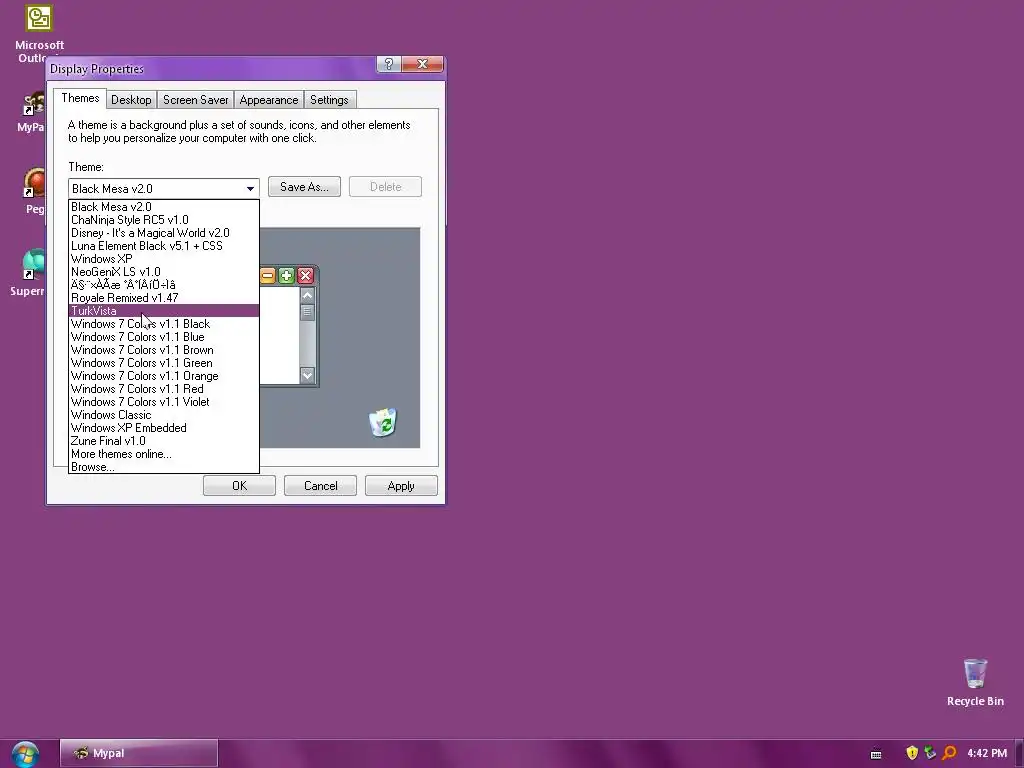Open the Mypal taskbar button
Screen dimensions: 1024x768
point(139,753)
